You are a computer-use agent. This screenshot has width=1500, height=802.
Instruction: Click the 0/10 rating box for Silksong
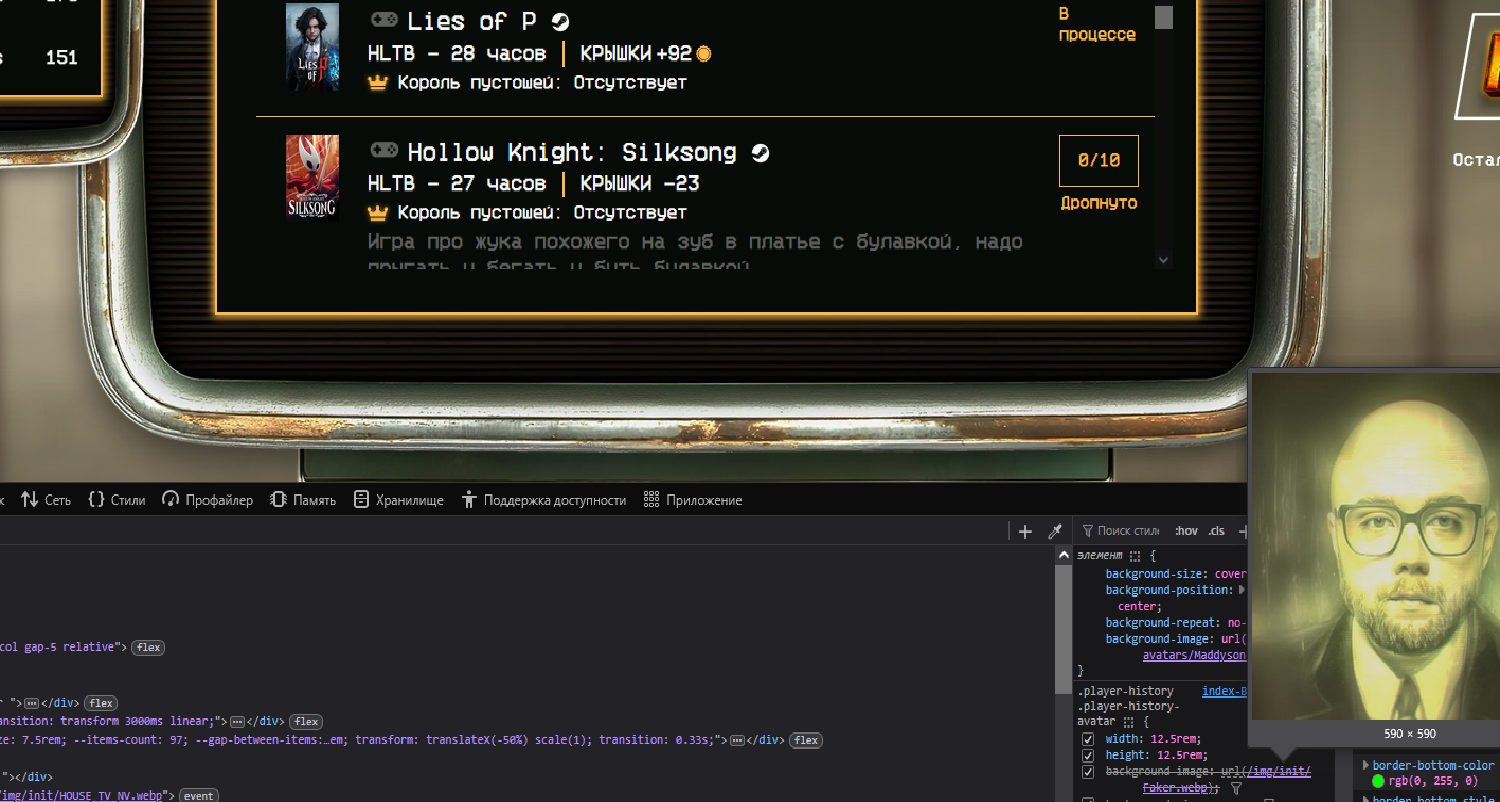point(1098,160)
